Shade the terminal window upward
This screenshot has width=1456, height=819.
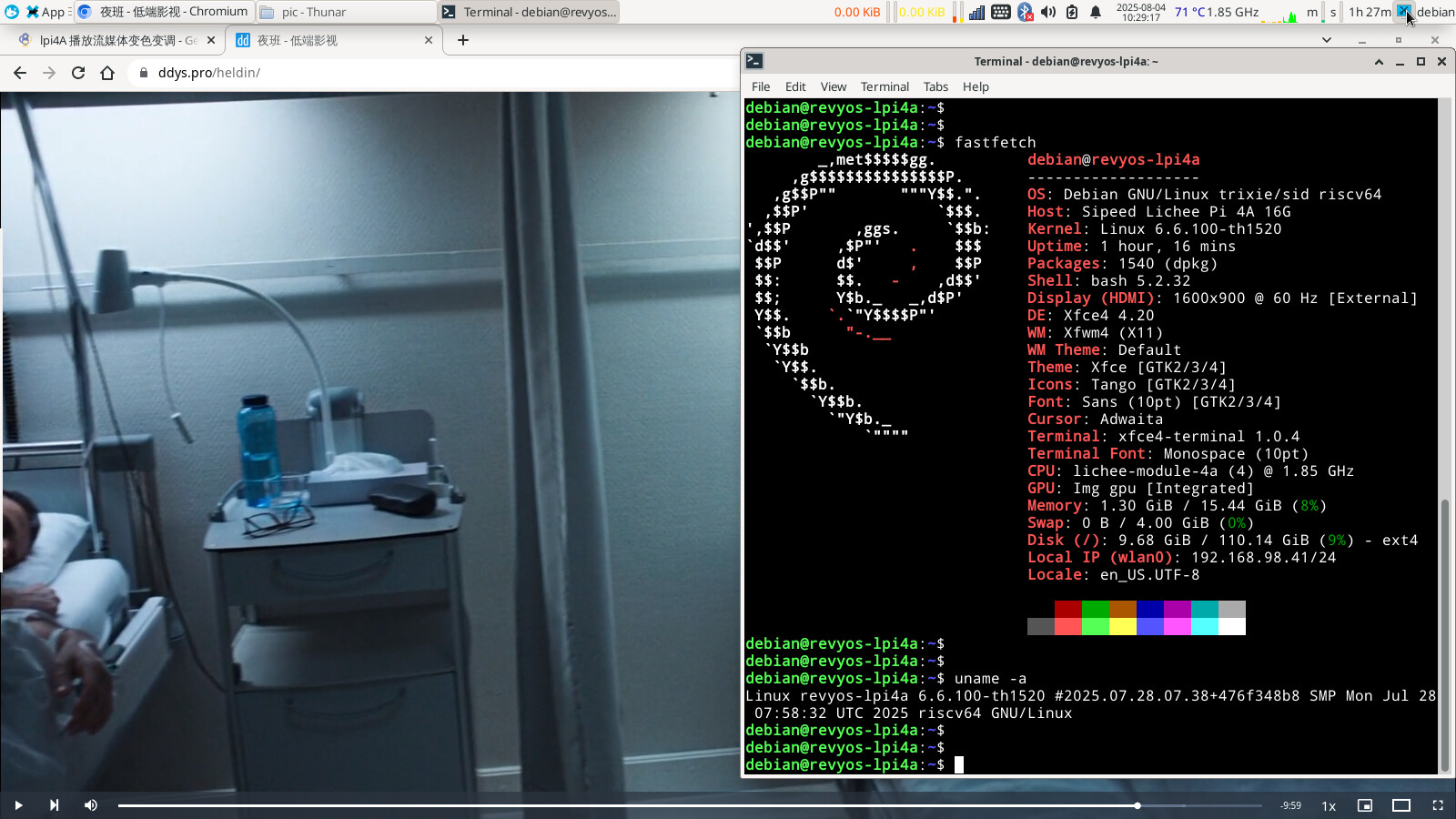point(1379,61)
